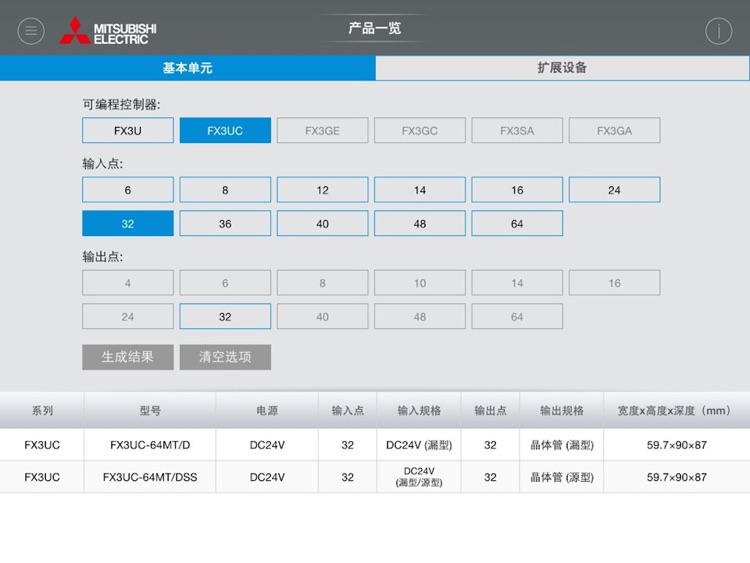Tap the Mitsubishi Electric logo
Image resolution: width=750 pixels, height=563 pixels.
pos(108,31)
